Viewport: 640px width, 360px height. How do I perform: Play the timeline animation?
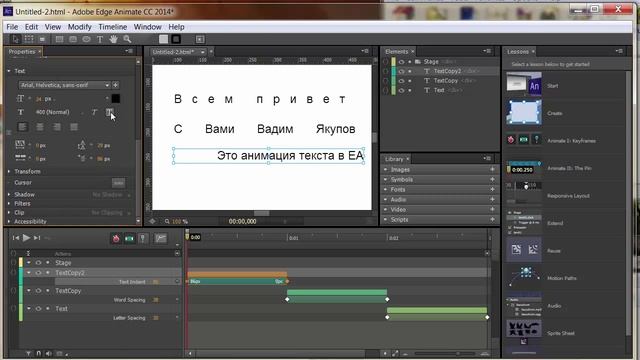tap(26, 238)
